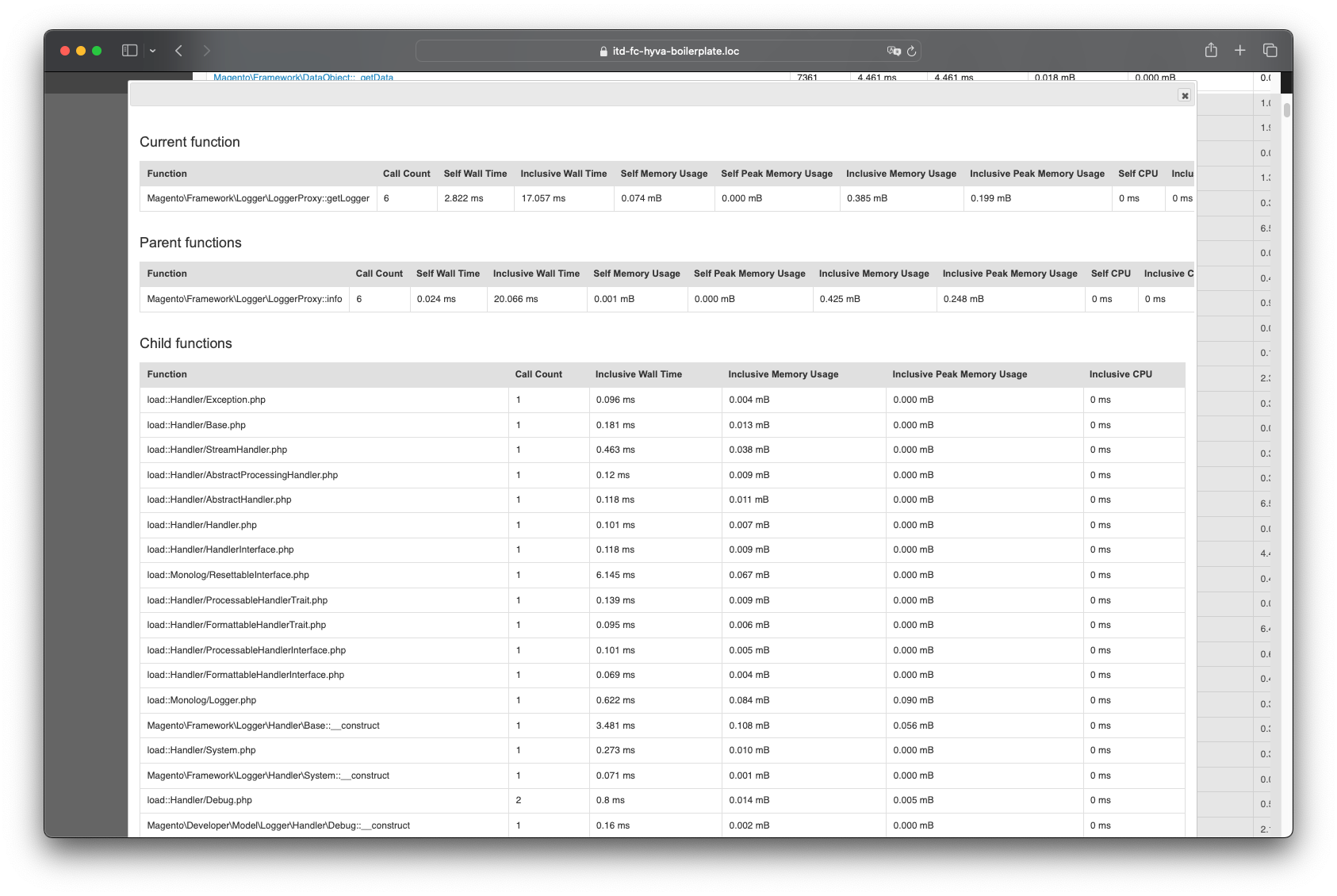Select load::Handler/AbstractHandler.php row
The width and height of the screenshot is (1337, 896).
[662, 500]
